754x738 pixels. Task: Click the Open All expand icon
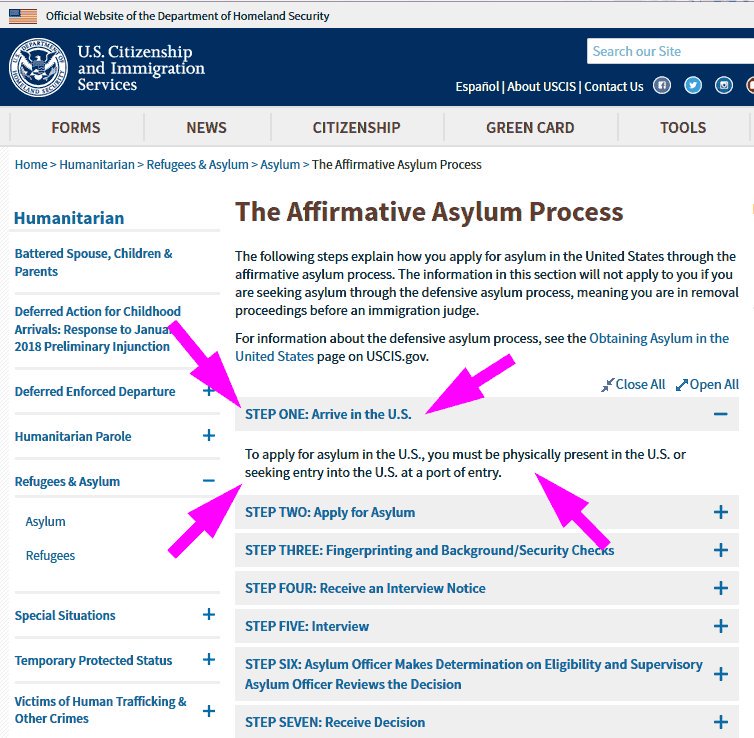[x=681, y=385]
